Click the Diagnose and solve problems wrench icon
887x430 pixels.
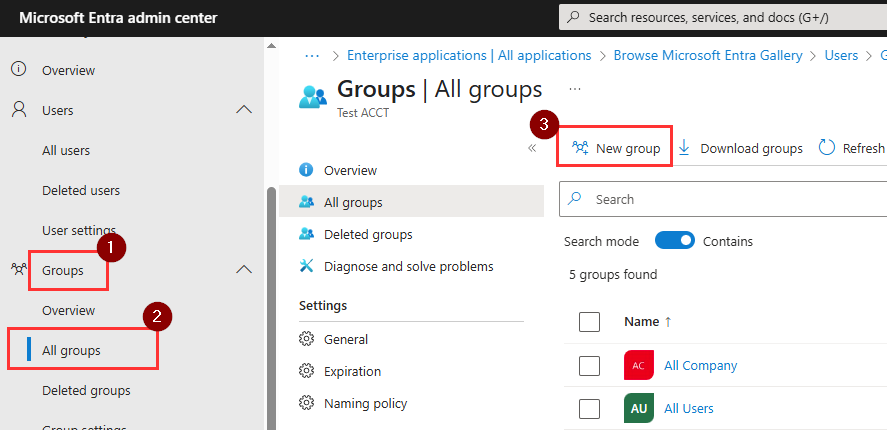(306, 265)
